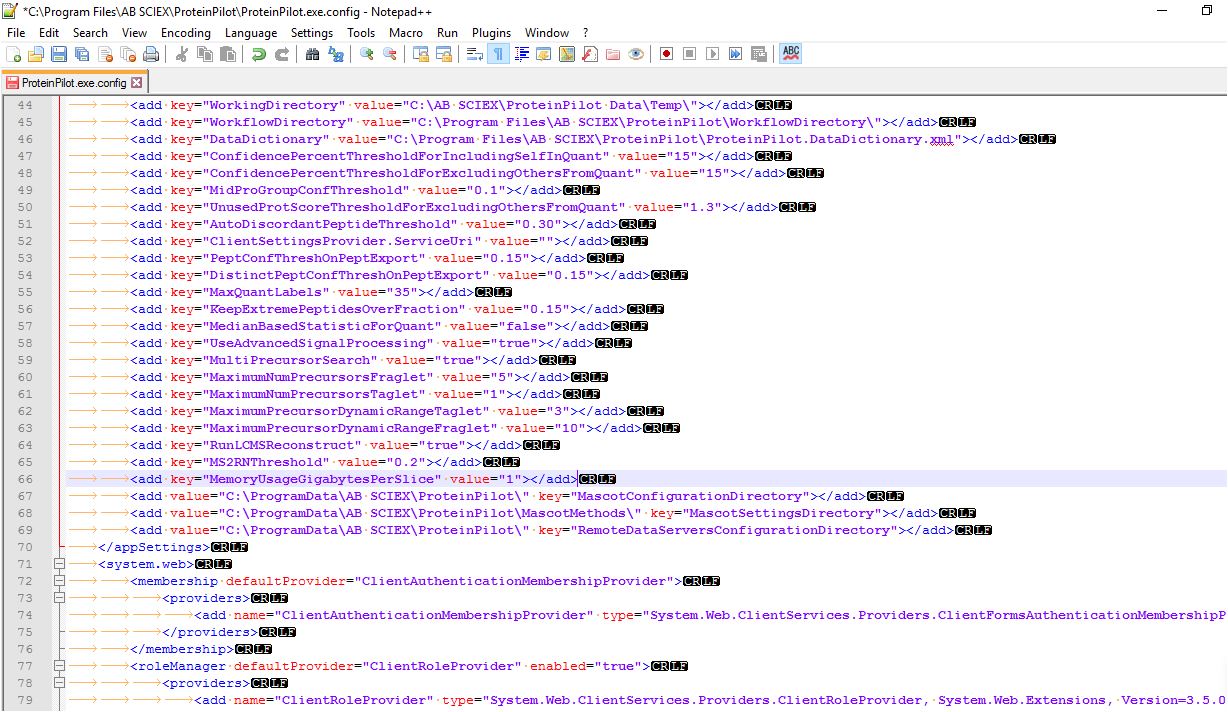Screen dimensions: 1228x712
Task: Toggle synchronized vertical scrolling
Action: [x=421, y=53]
